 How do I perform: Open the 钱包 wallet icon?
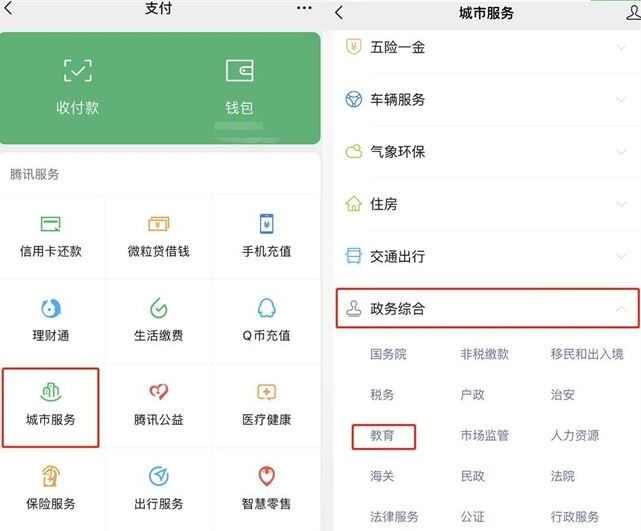click(240, 70)
